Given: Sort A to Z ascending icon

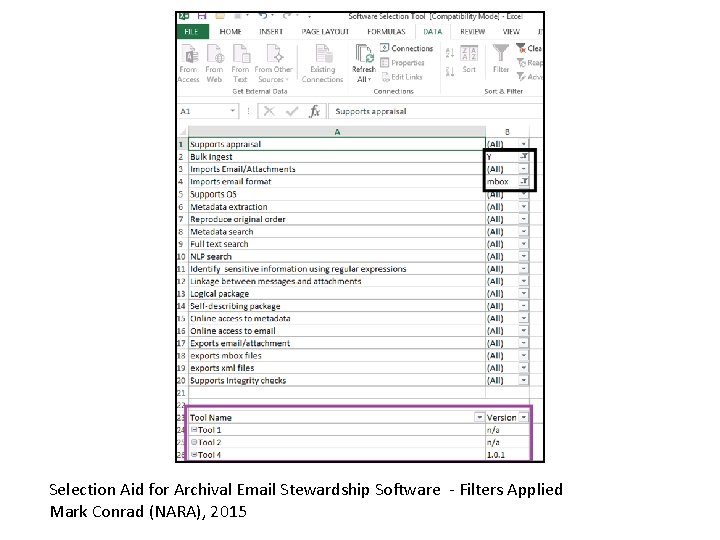Looking at the screenshot, I should 450,53.
